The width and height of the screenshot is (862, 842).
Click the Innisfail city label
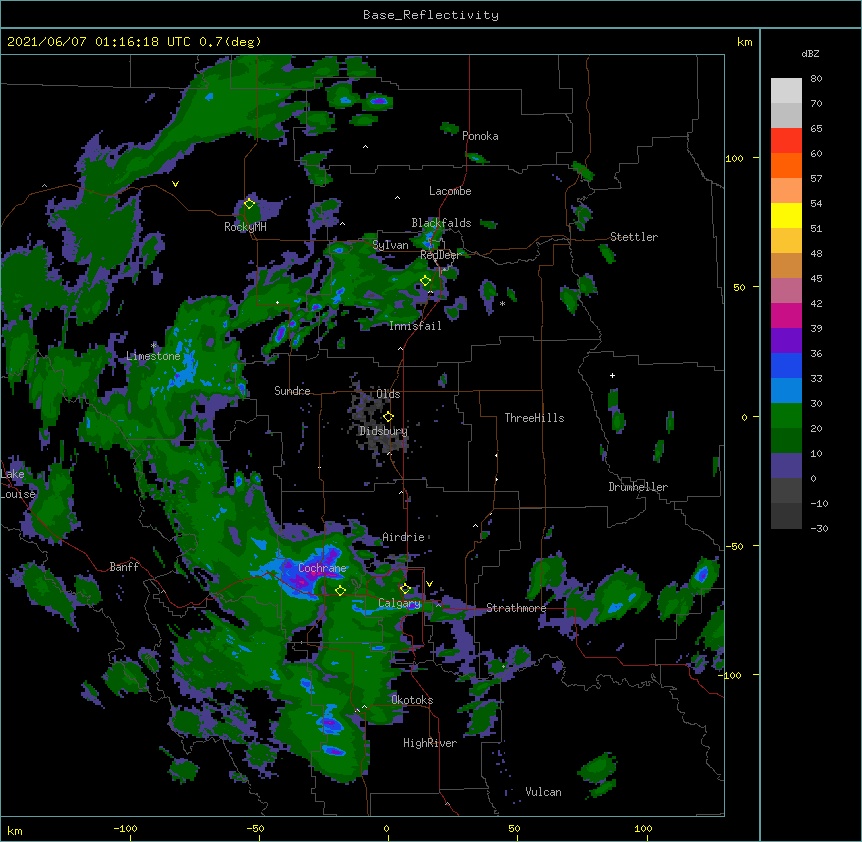click(415, 326)
